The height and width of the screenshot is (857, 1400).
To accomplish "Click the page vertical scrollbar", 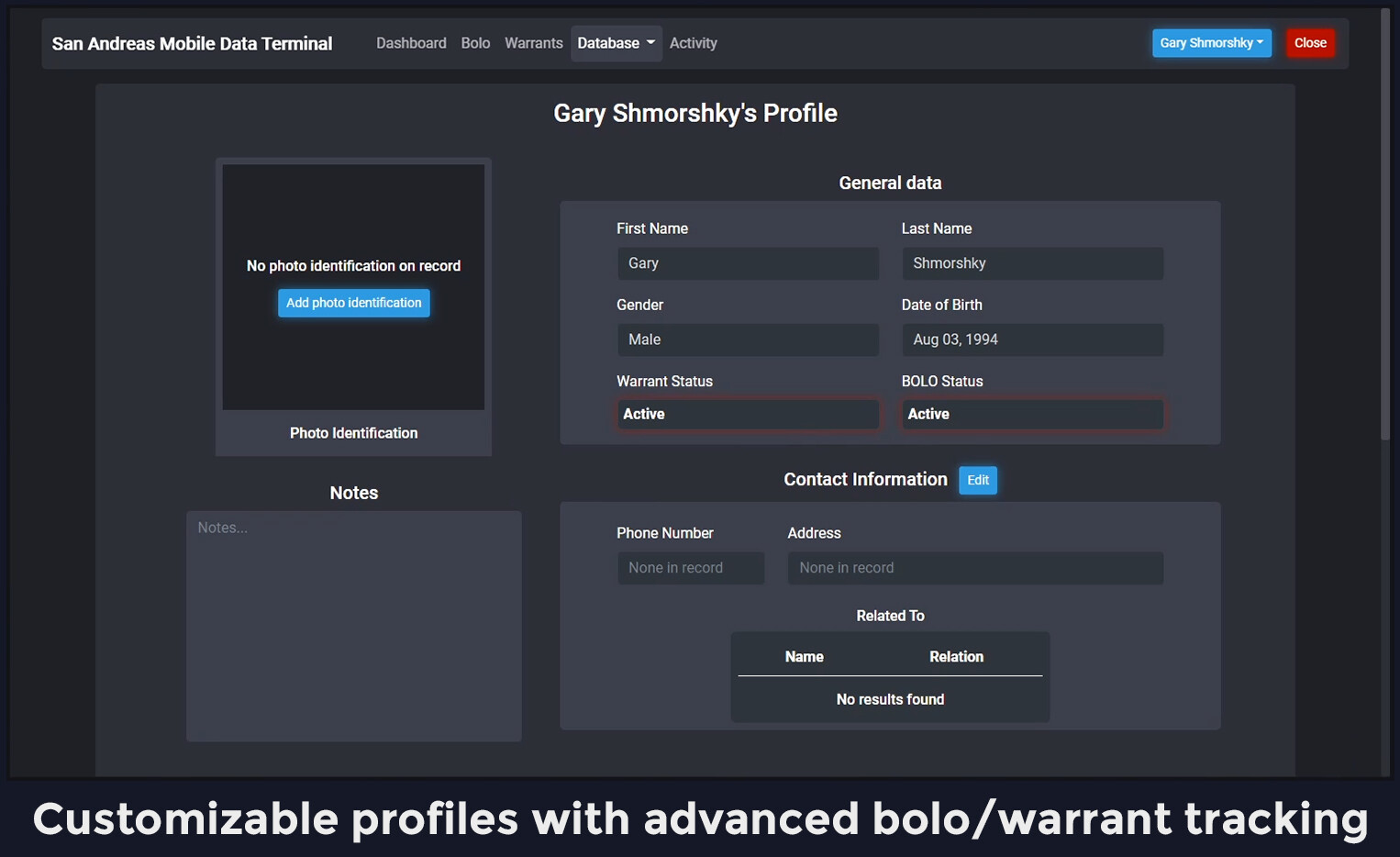I will pos(1386,225).
